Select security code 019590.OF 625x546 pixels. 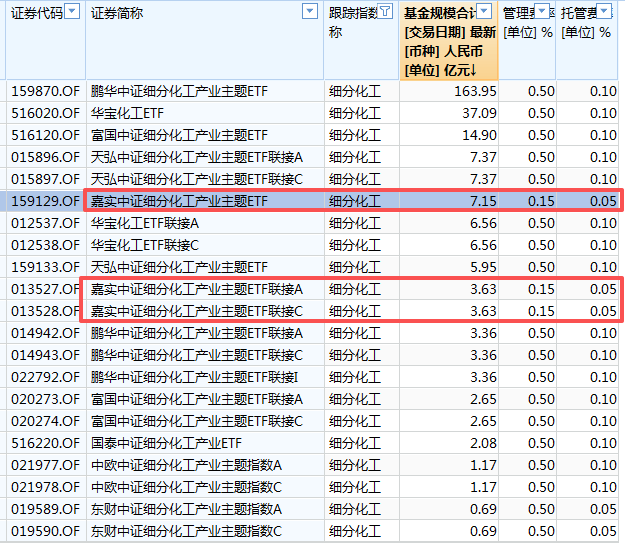(44, 531)
